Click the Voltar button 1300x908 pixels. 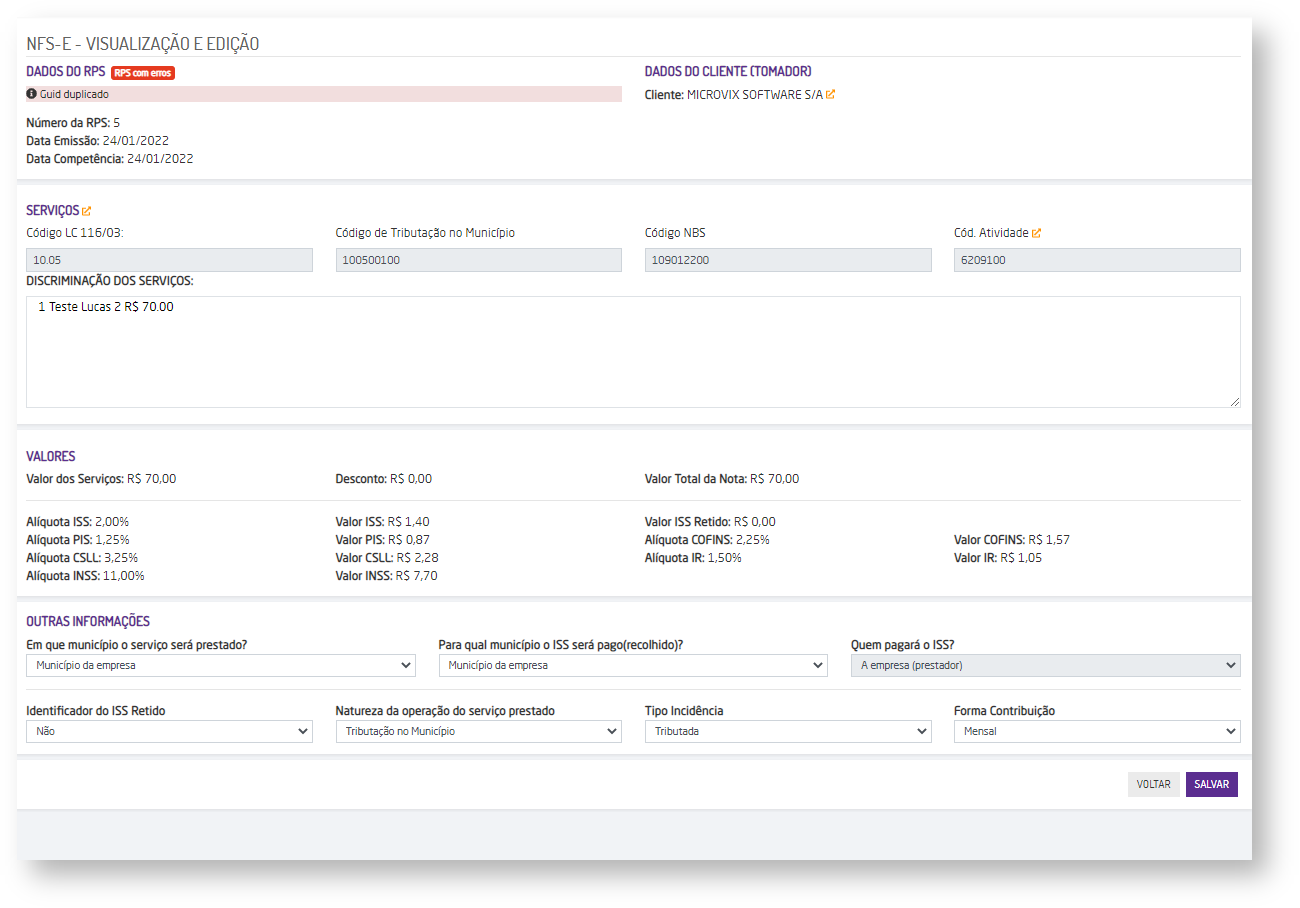click(x=1153, y=784)
